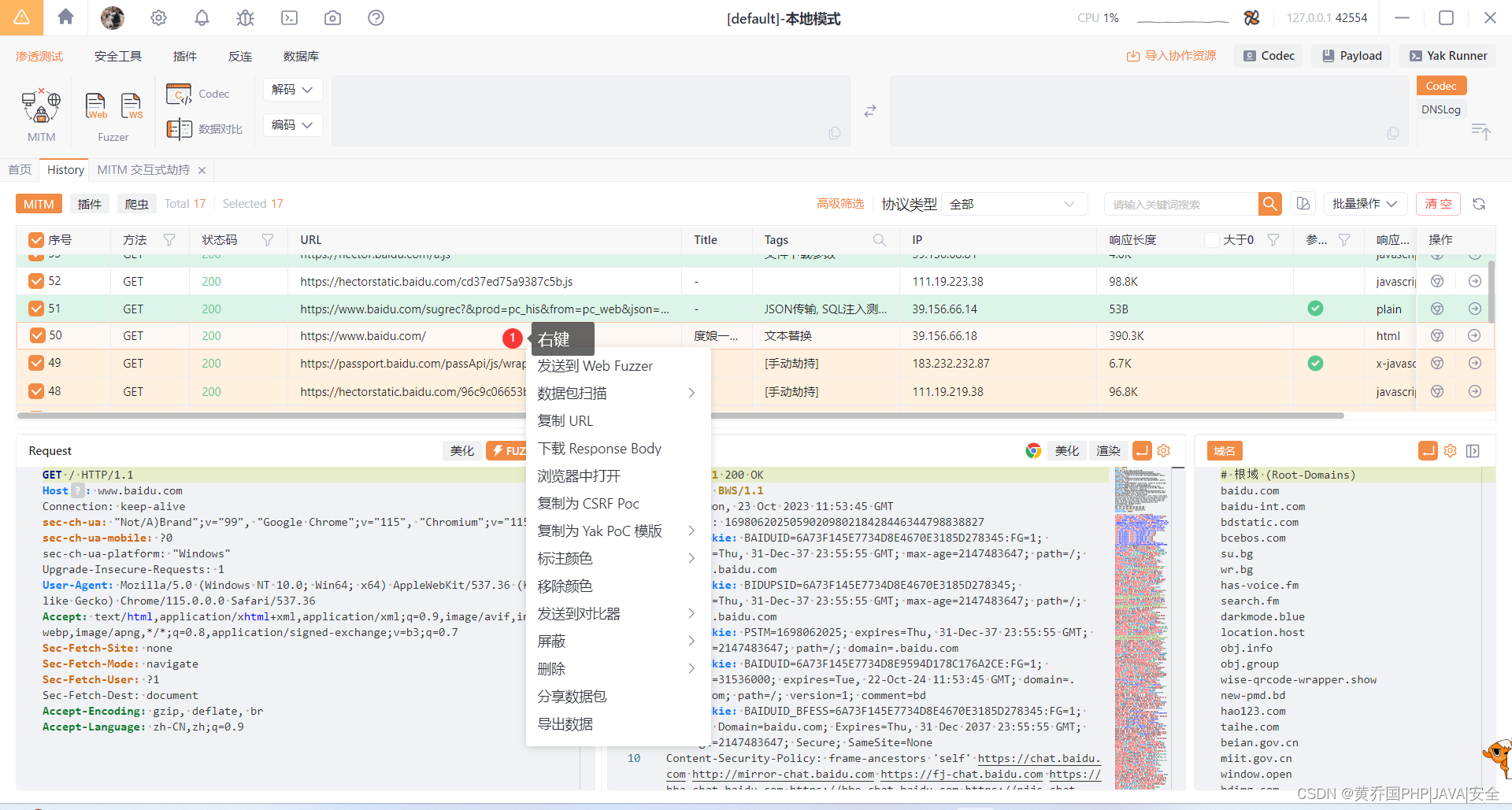Go to the home icon in title bar

pyautogui.click(x=65, y=17)
